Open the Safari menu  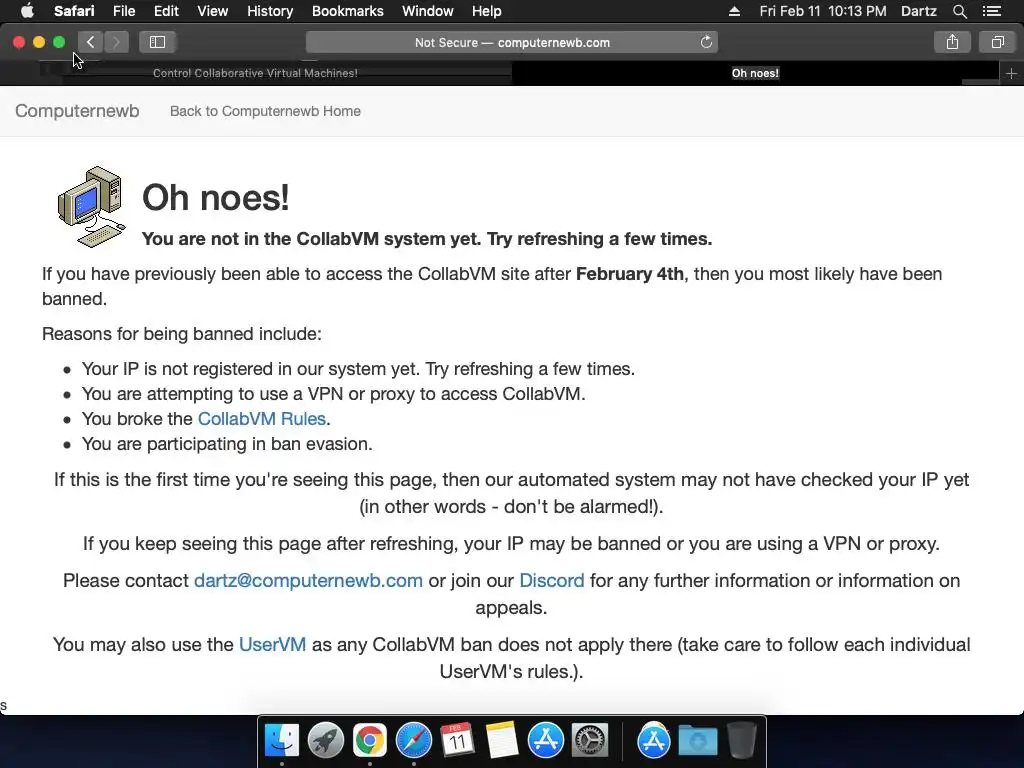click(x=74, y=11)
